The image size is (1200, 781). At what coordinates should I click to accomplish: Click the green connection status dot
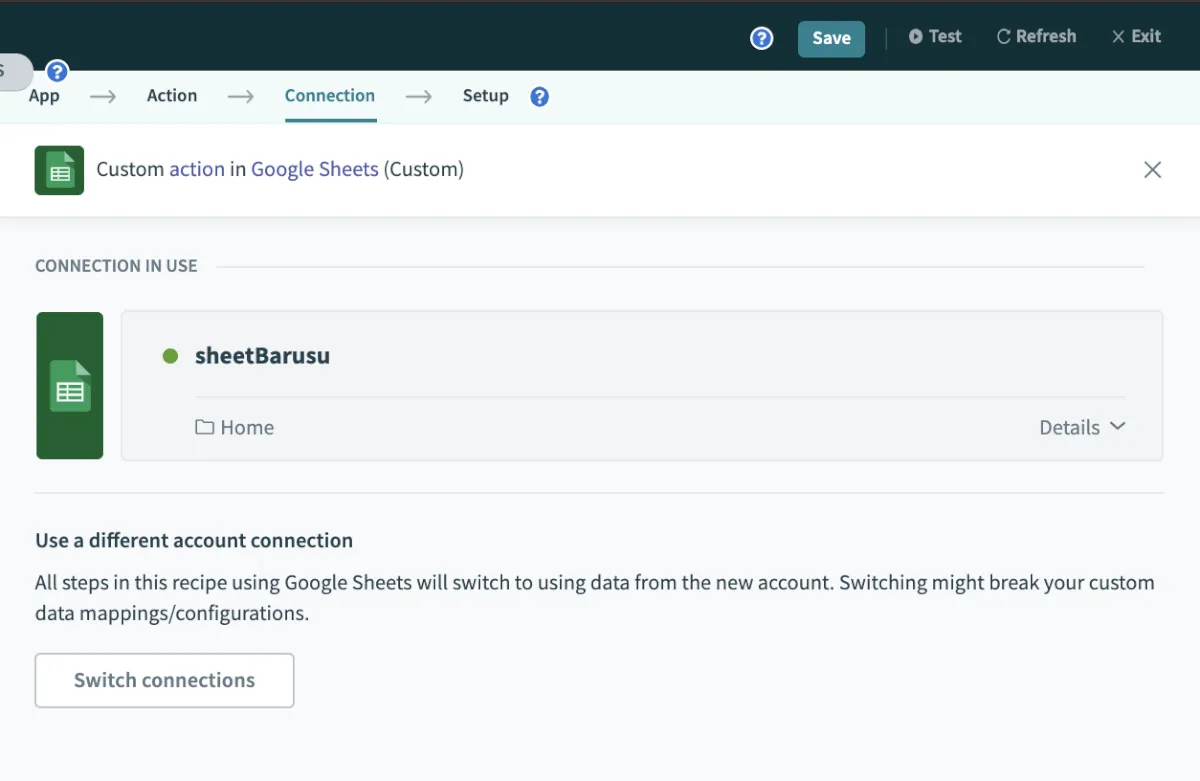click(x=170, y=356)
